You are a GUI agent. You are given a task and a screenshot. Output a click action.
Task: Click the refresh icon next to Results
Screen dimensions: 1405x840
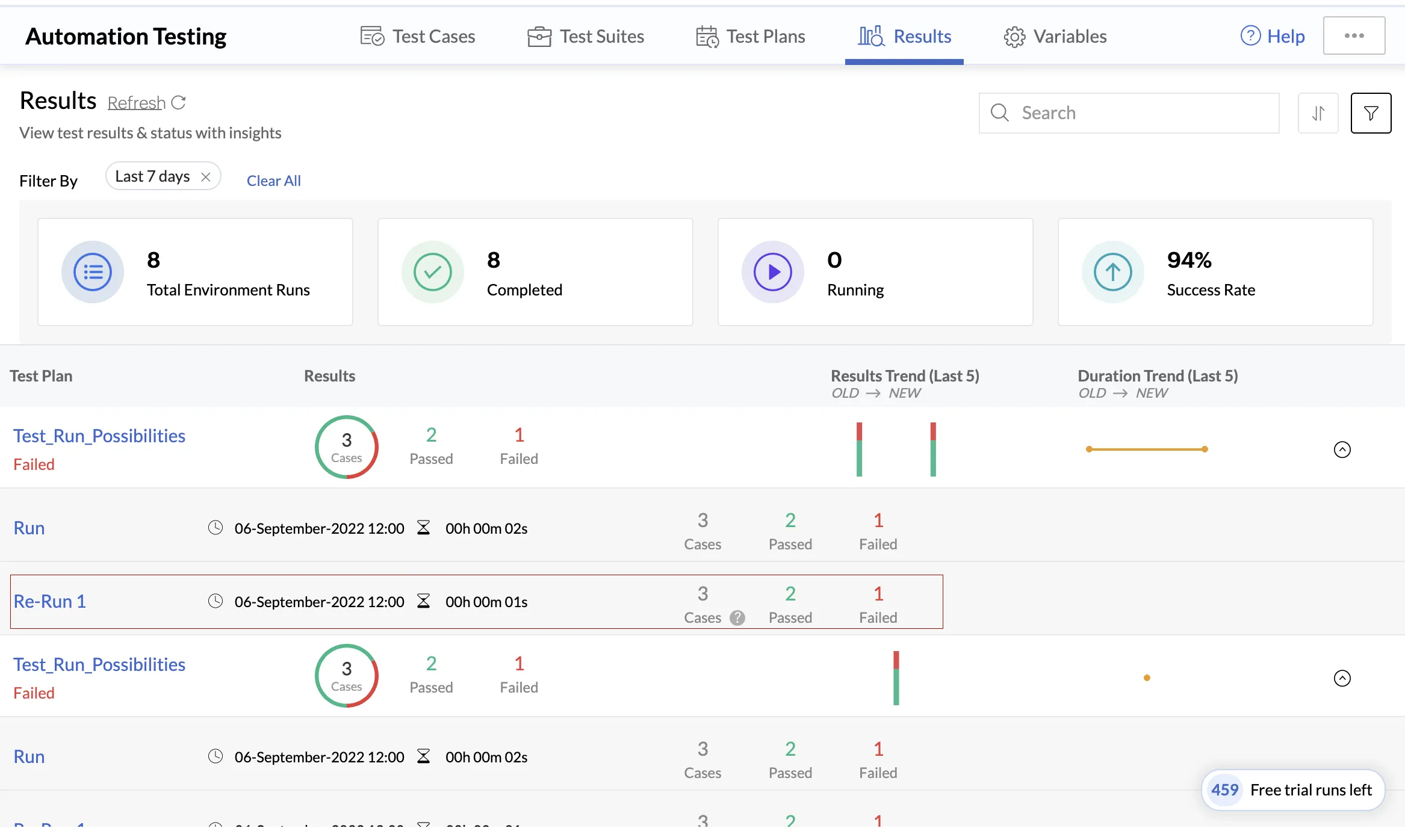178,103
